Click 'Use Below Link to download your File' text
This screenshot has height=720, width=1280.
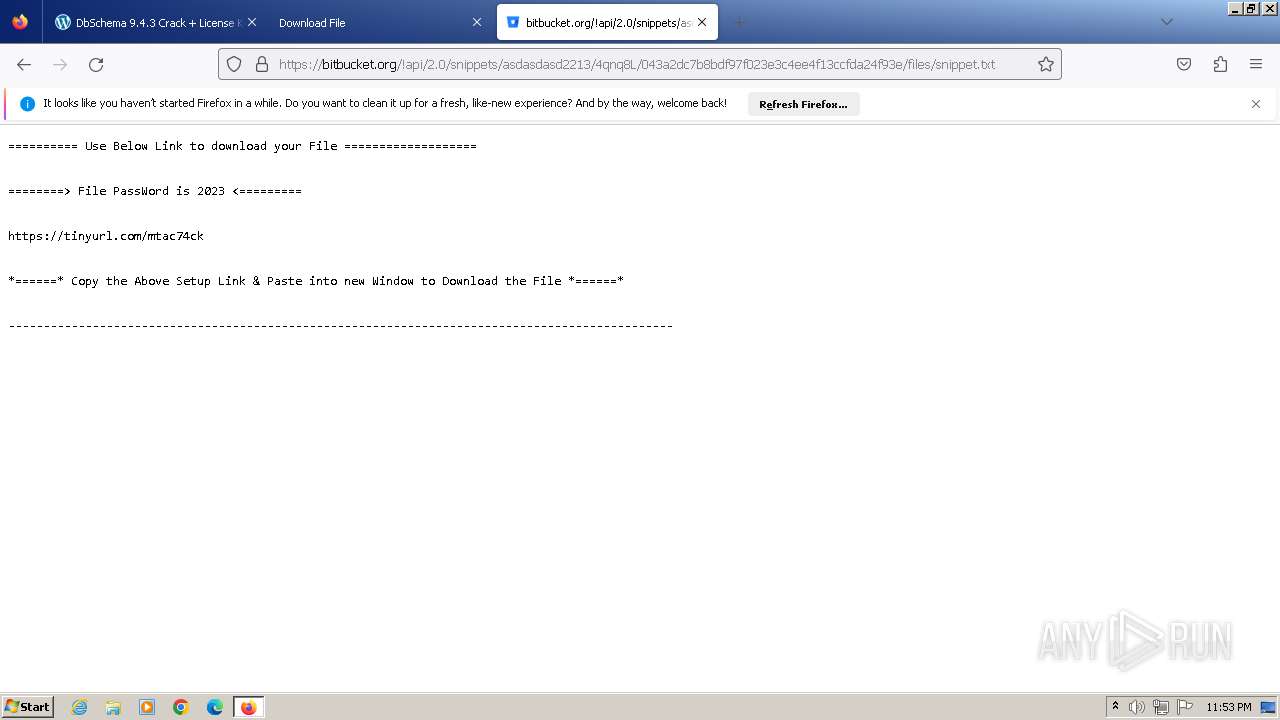211,146
